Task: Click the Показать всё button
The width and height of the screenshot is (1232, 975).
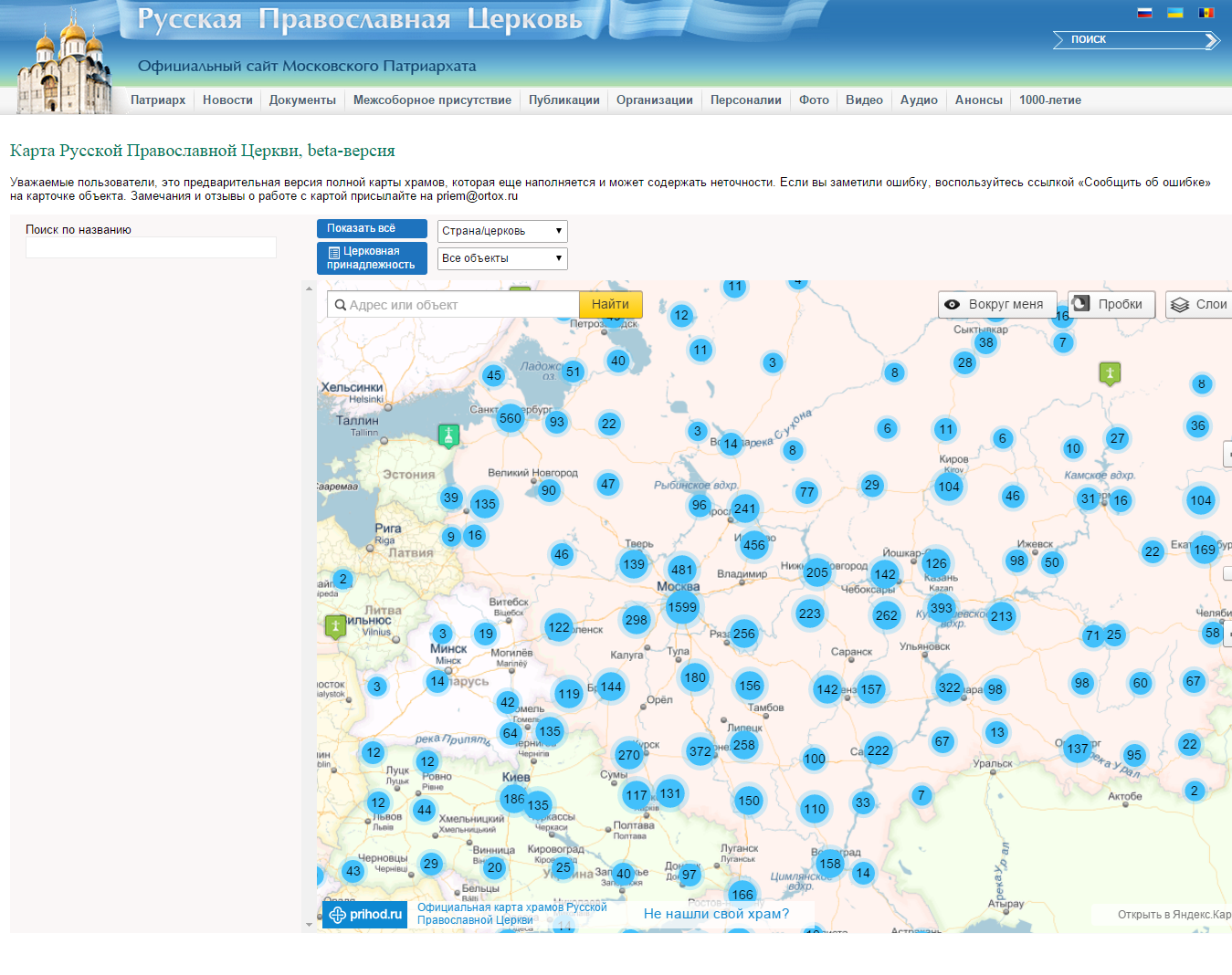Action: pos(372,229)
